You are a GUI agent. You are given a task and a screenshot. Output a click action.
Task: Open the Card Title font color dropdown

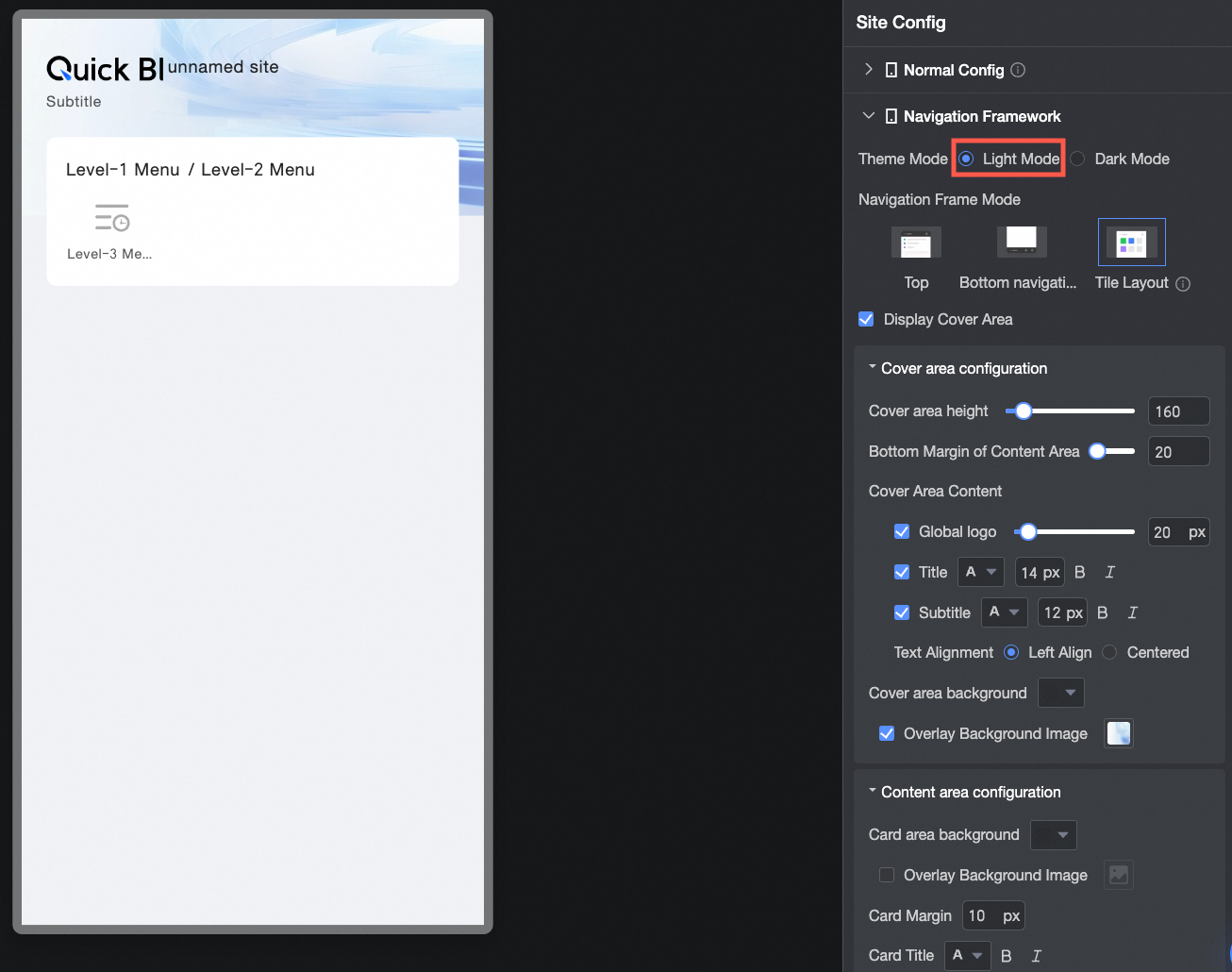968,956
